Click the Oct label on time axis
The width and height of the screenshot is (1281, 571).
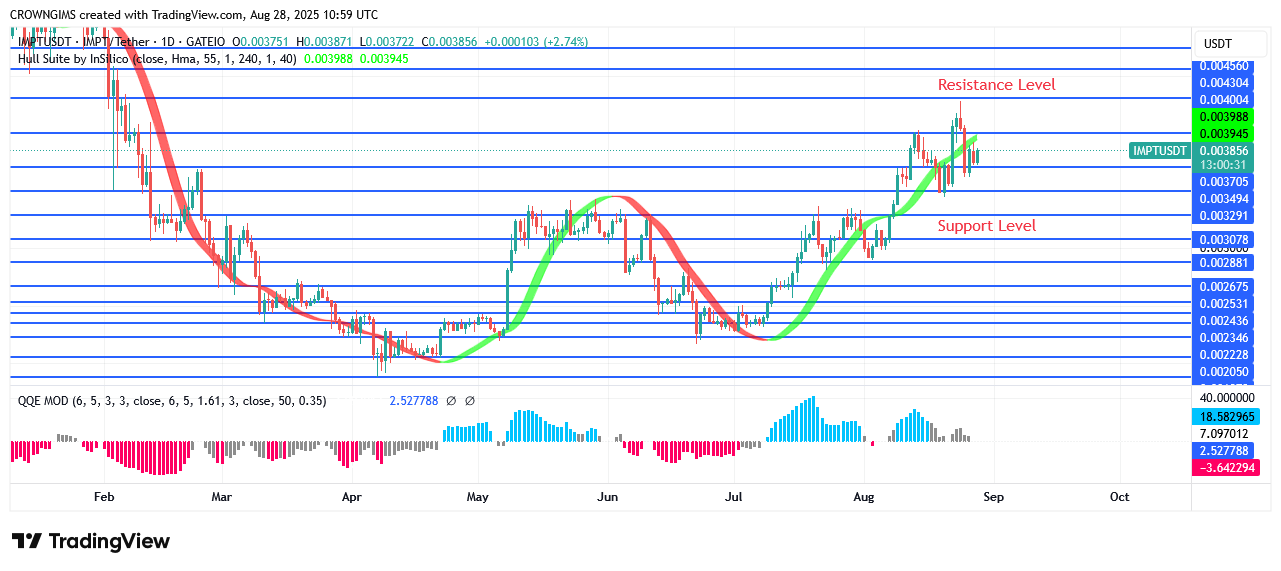point(1119,496)
